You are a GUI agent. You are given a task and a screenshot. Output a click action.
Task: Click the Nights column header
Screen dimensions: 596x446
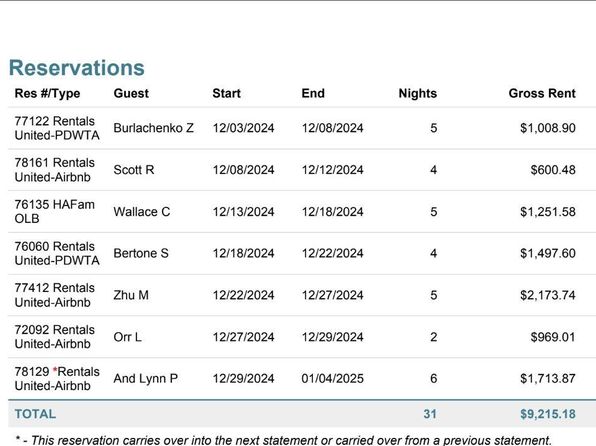coord(417,94)
